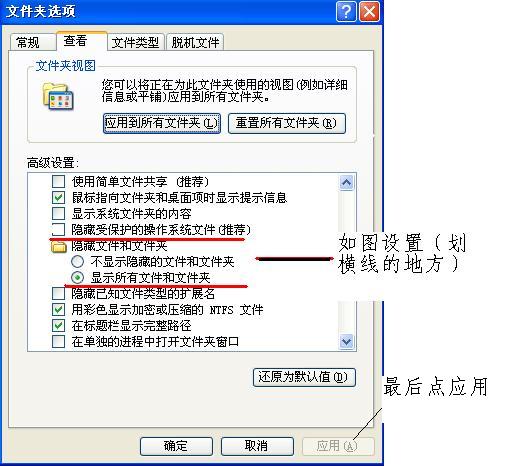This screenshot has height=466, width=512.
Task: Click 还原为默认值 button
Action: (x=304, y=377)
